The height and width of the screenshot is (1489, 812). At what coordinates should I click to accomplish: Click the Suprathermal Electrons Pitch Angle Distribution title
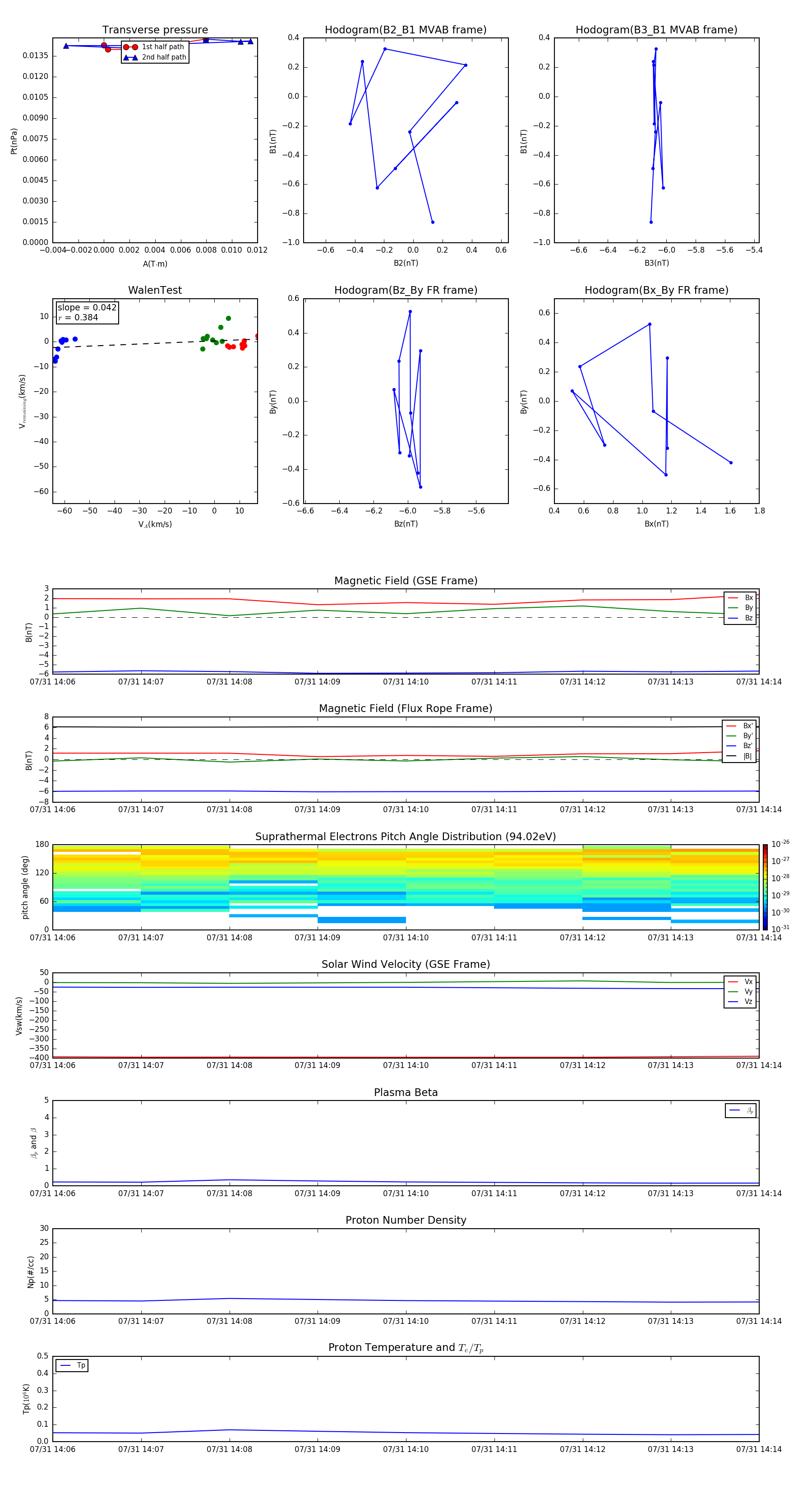pos(405,837)
